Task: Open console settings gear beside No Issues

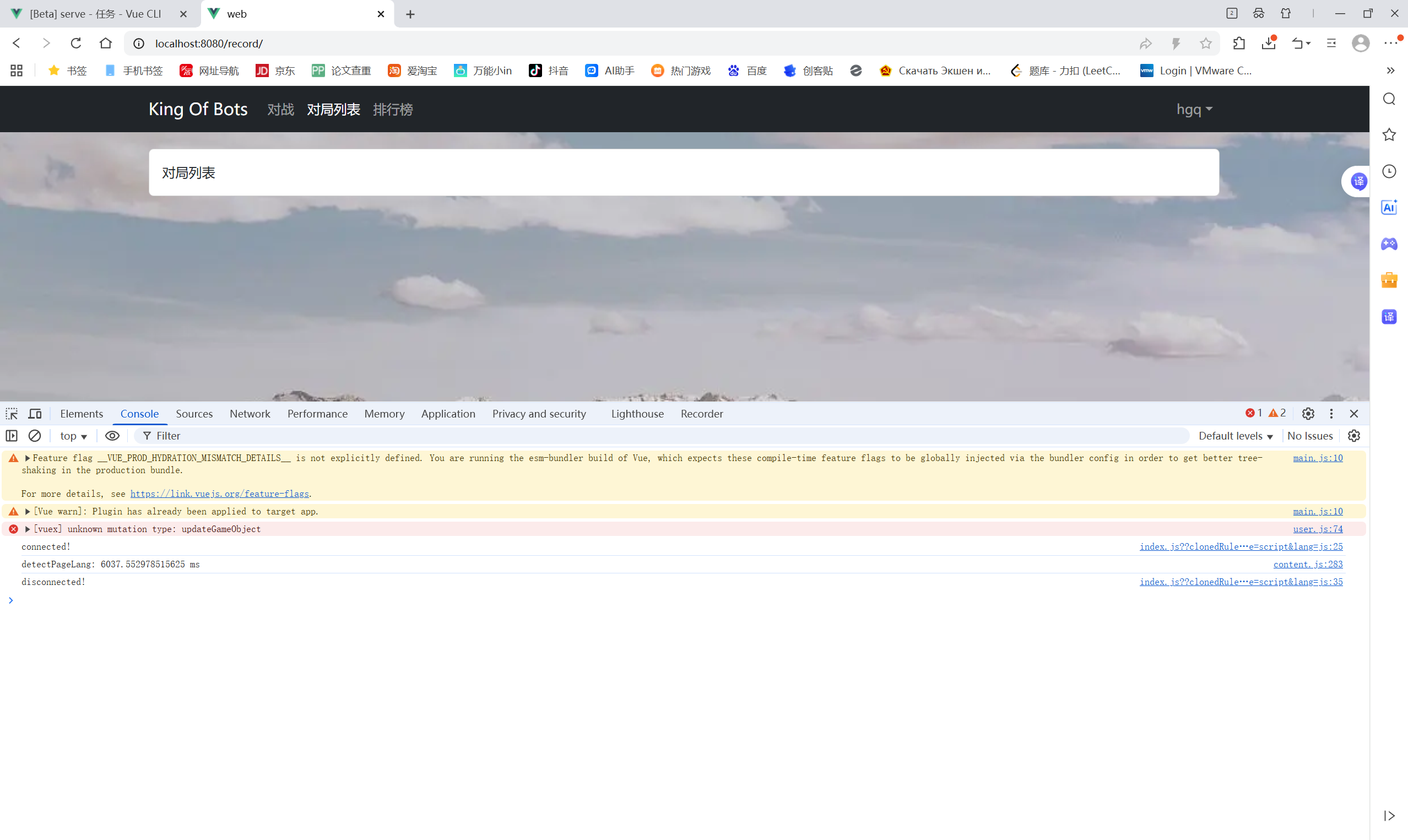Action: [1353, 436]
